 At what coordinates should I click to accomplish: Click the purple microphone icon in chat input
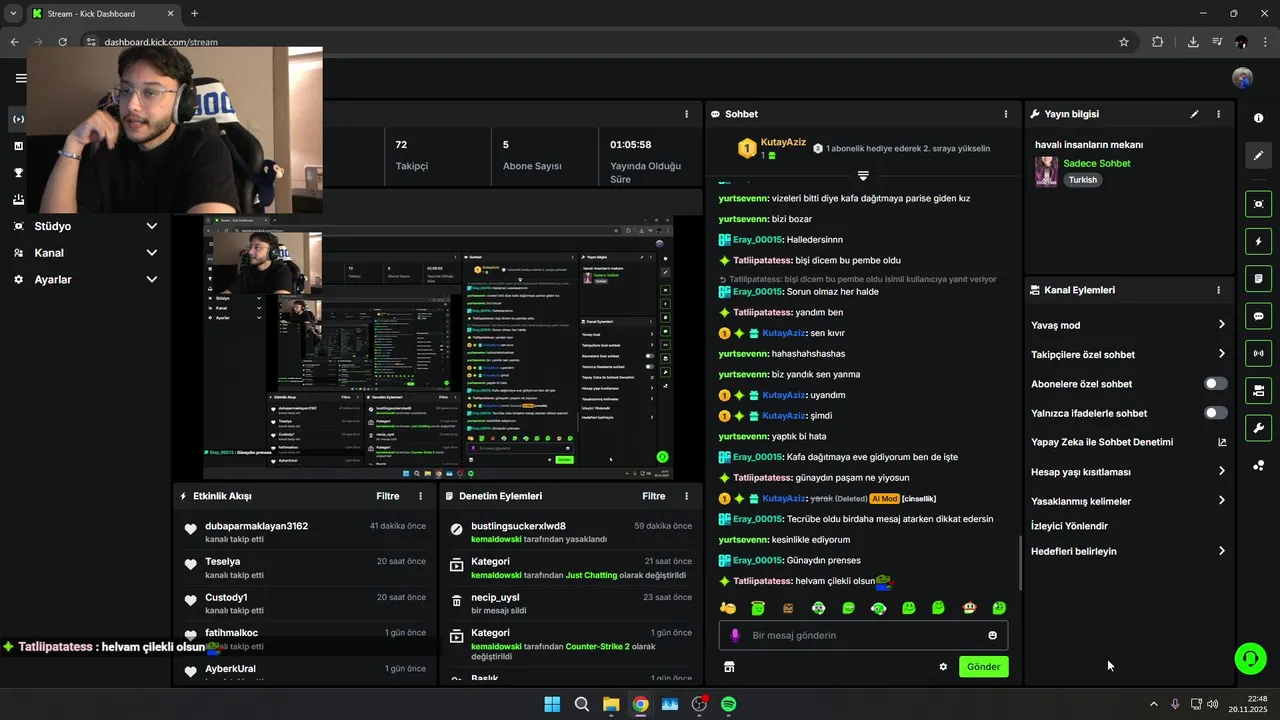pos(735,635)
